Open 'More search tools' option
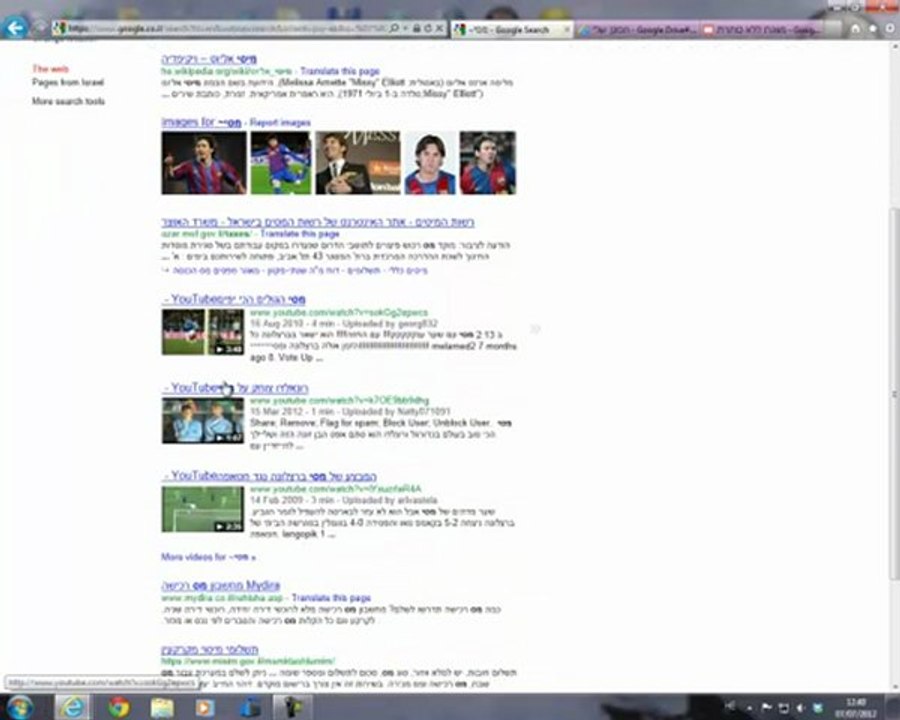Image resolution: width=900 pixels, height=720 pixels. [x=68, y=102]
